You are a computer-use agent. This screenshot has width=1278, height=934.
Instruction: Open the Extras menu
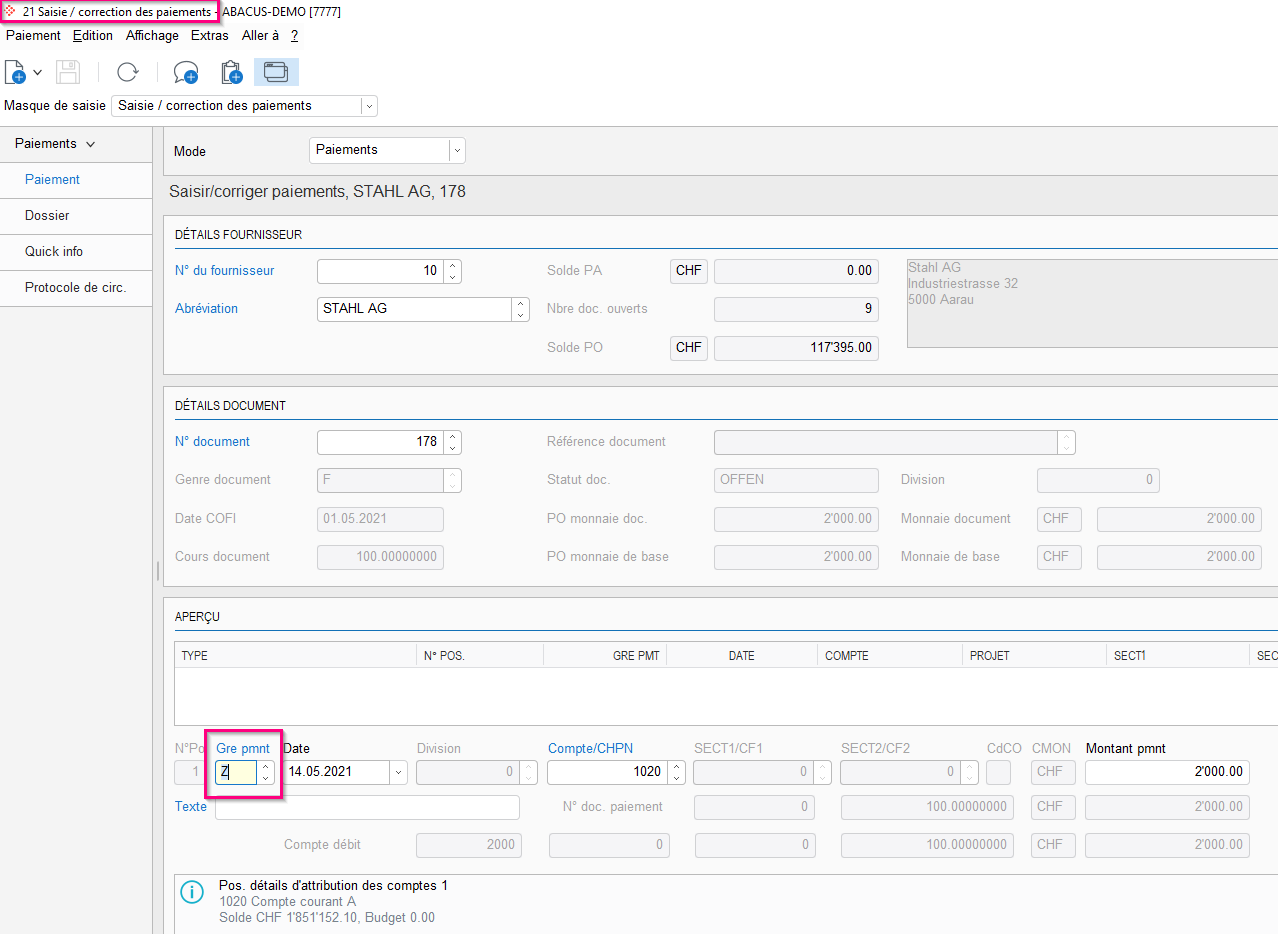[x=210, y=35]
